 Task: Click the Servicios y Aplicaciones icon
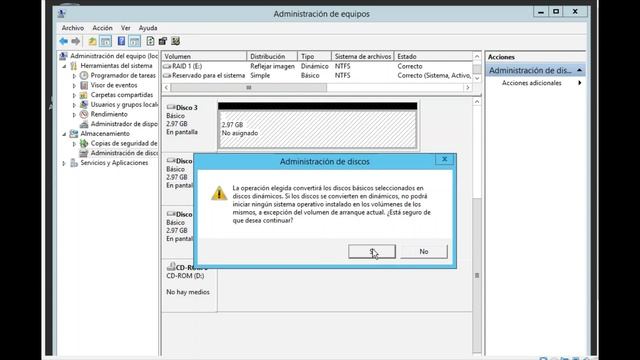click(74, 163)
